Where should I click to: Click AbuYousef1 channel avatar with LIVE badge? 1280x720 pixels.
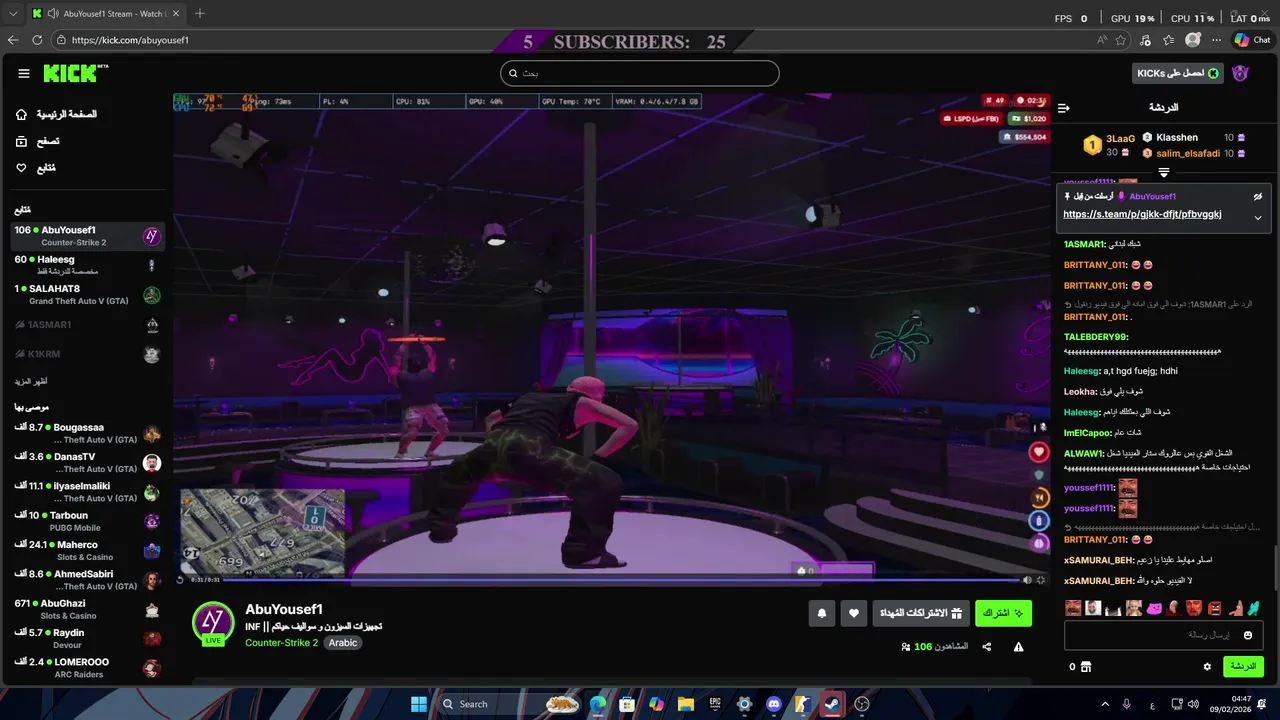pyautogui.click(x=213, y=623)
